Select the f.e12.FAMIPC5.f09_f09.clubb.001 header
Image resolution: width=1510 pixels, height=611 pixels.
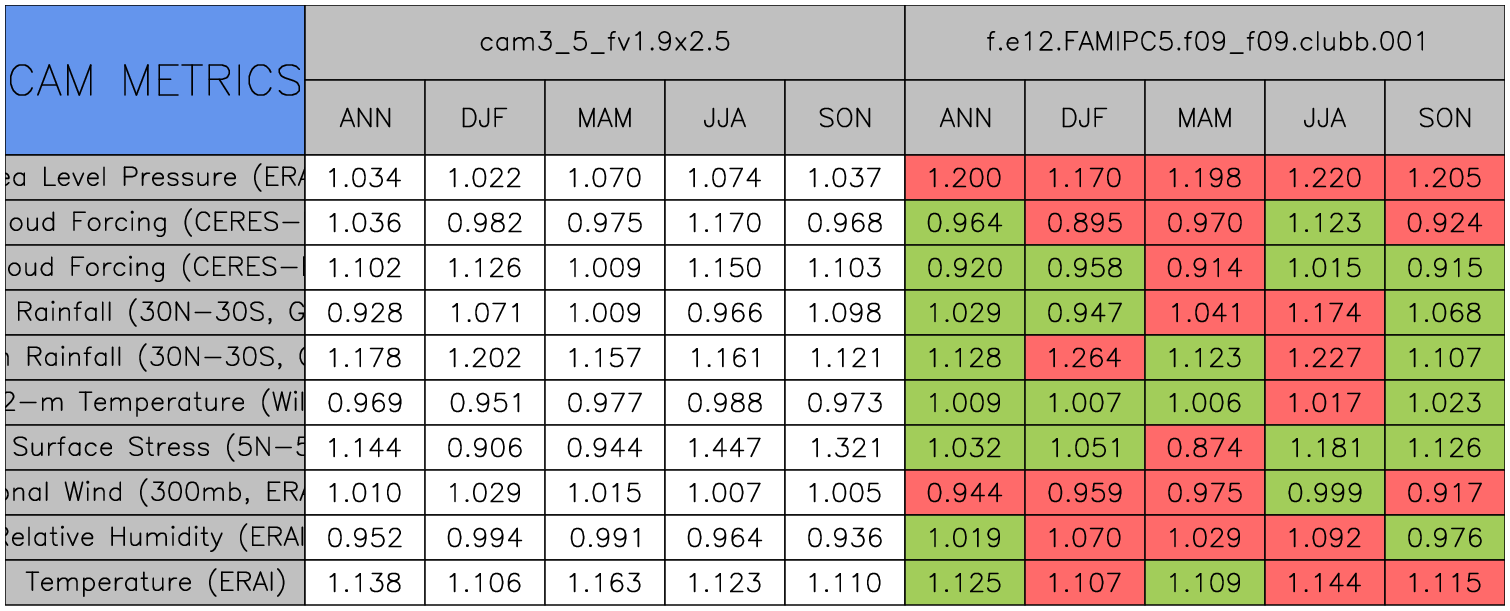pyautogui.click(x=1205, y=42)
